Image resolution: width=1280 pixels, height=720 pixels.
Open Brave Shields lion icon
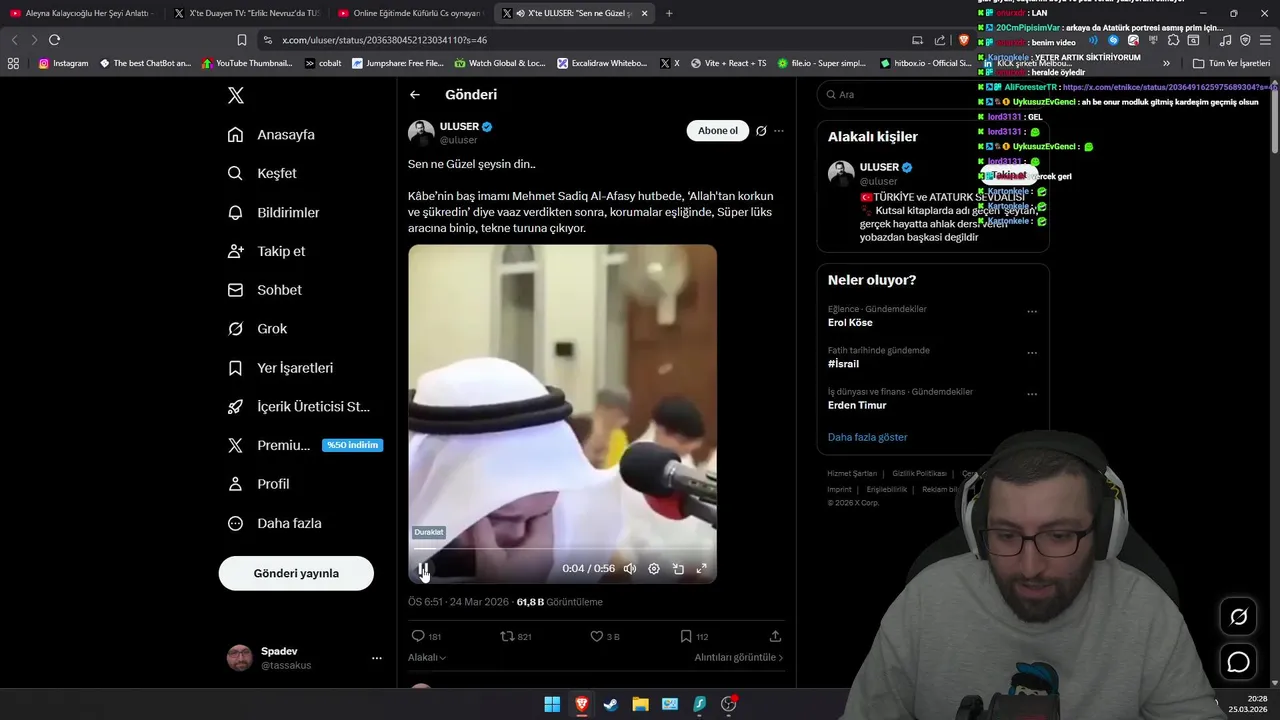point(964,40)
